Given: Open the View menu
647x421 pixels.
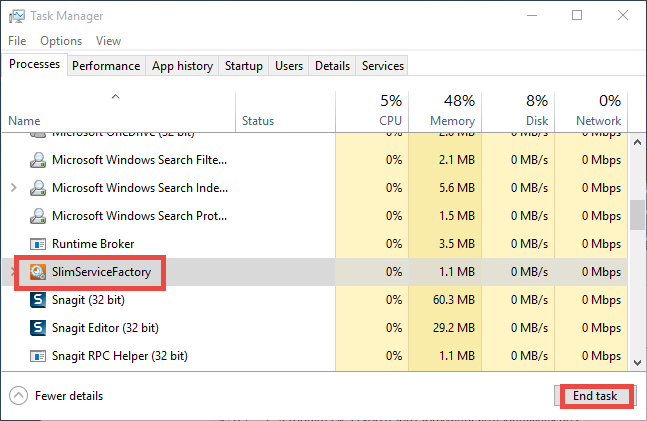Looking at the screenshot, I should (x=109, y=41).
